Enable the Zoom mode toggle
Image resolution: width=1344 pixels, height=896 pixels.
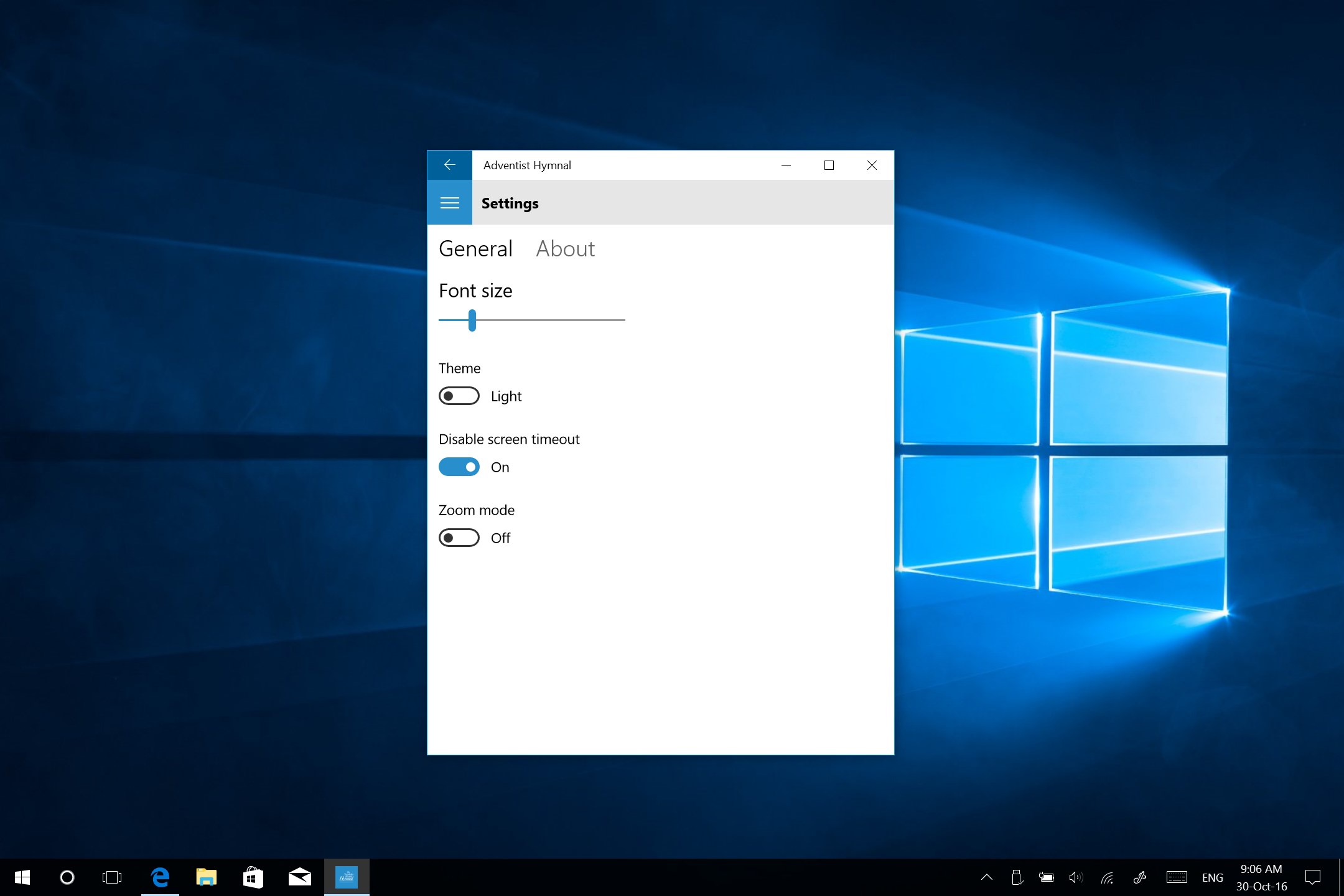(x=459, y=538)
